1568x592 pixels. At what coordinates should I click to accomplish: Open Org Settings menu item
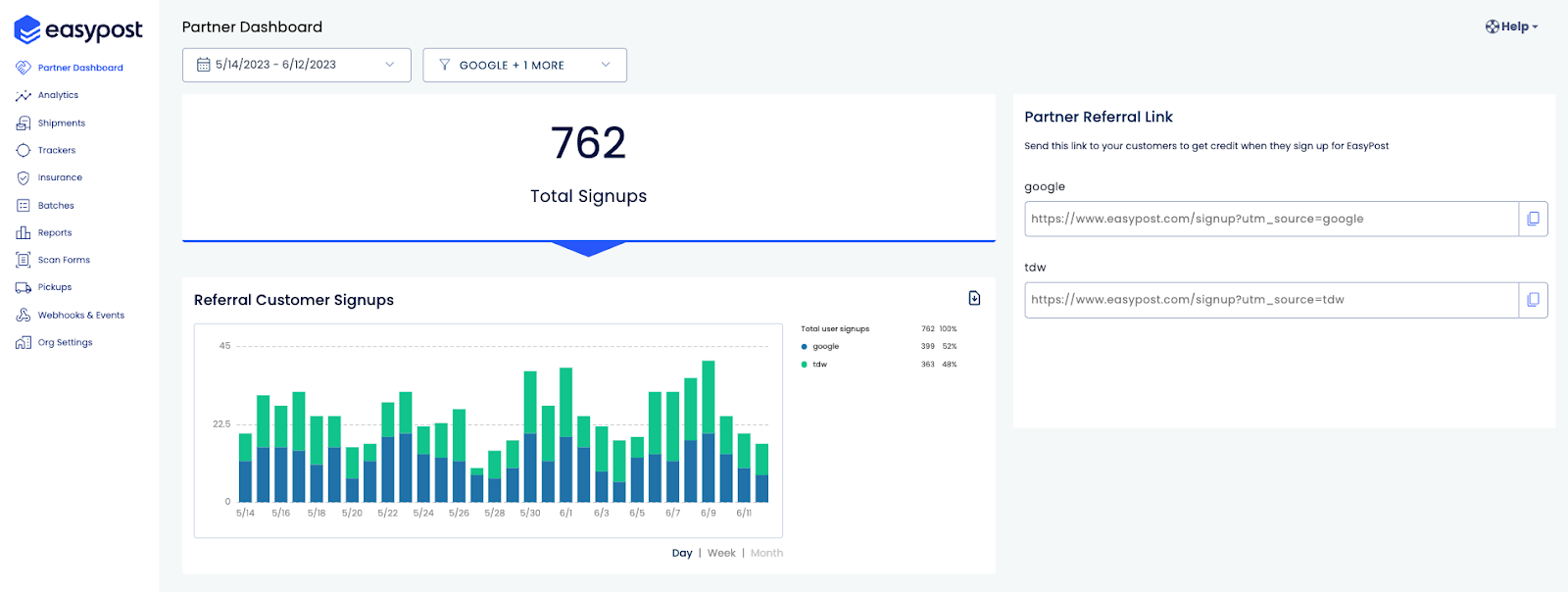(x=65, y=343)
